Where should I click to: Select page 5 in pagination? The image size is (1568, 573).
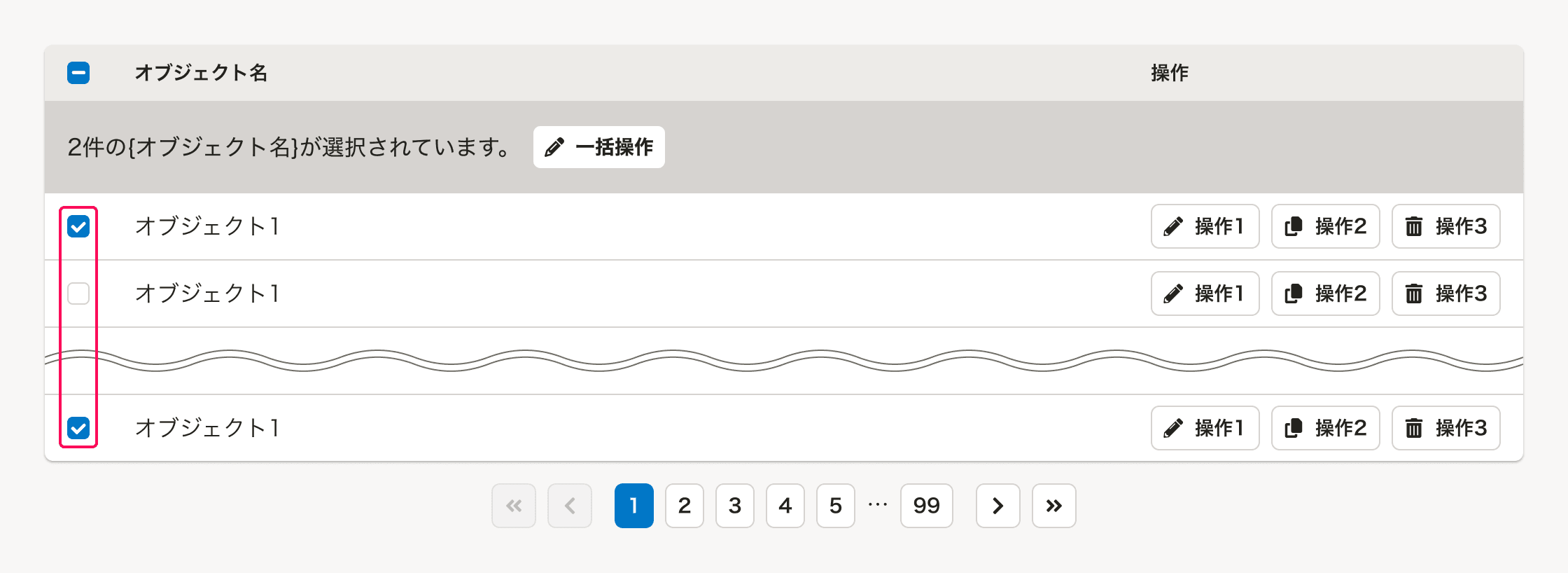click(836, 506)
